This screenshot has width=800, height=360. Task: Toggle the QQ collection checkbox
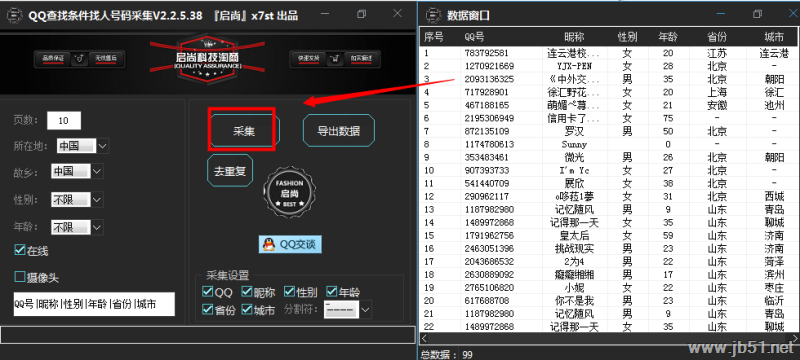[208, 292]
